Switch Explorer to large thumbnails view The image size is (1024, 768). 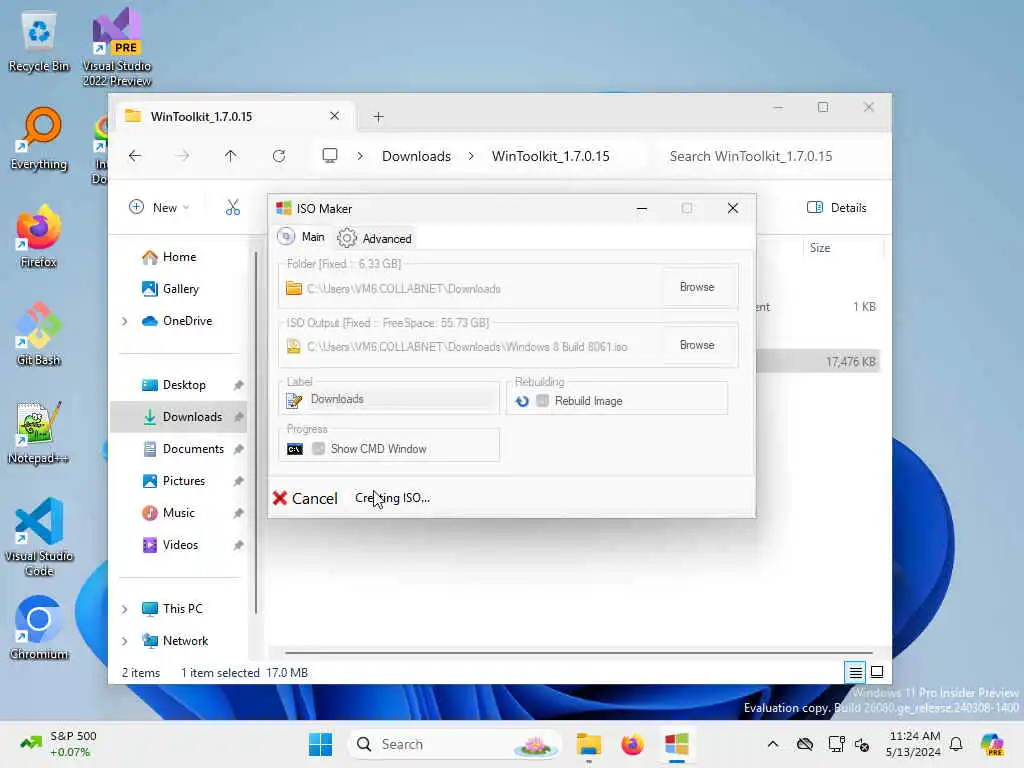877,672
